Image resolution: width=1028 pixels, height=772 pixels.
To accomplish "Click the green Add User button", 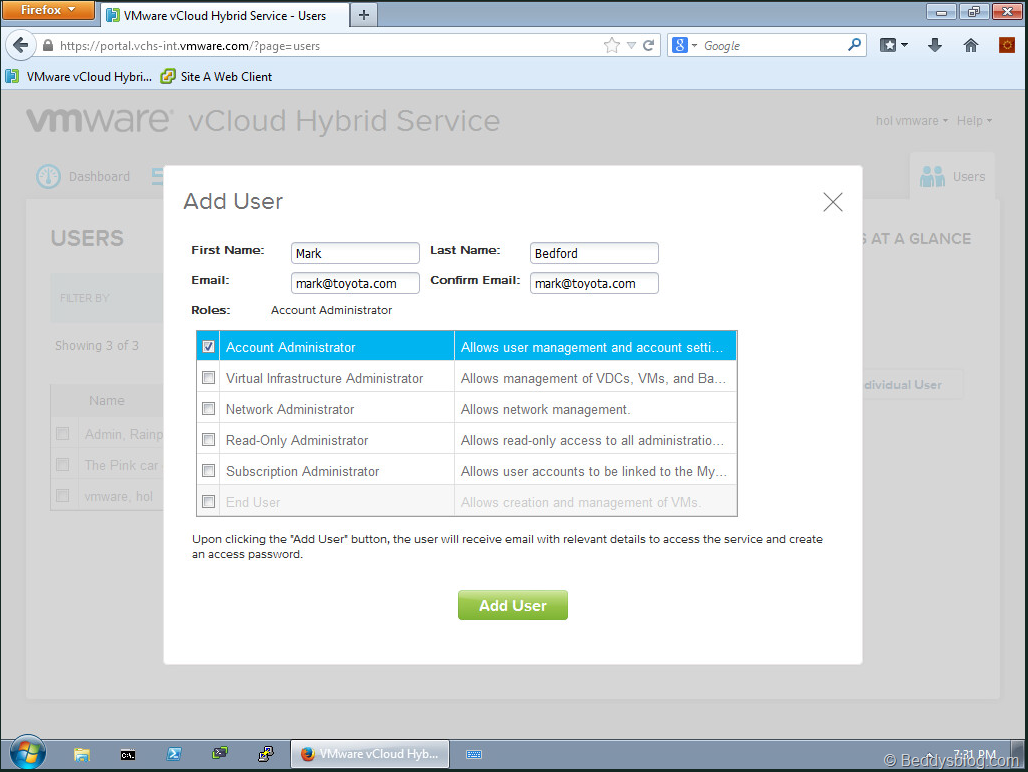I will pyautogui.click(x=513, y=605).
